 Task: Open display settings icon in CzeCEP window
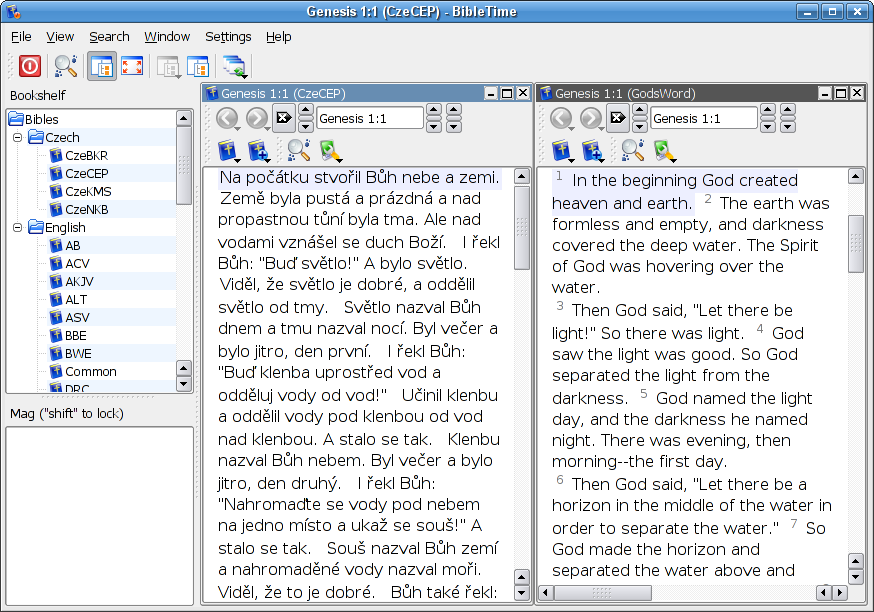pos(330,150)
